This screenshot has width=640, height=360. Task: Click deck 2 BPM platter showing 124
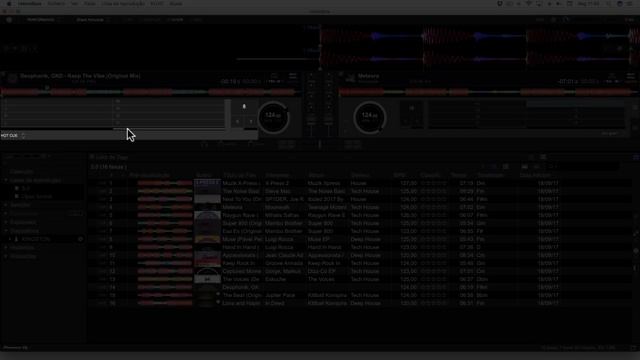click(x=369, y=117)
